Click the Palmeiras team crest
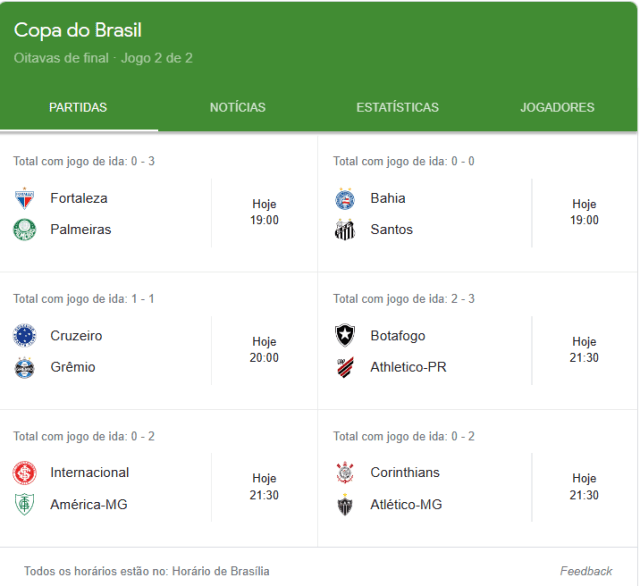This screenshot has width=640, height=586. click(24, 230)
